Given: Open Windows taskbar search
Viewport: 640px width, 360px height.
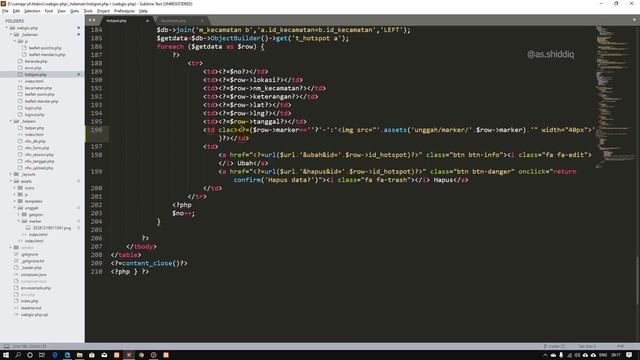Looking at the screenshot, I should 18,355.
